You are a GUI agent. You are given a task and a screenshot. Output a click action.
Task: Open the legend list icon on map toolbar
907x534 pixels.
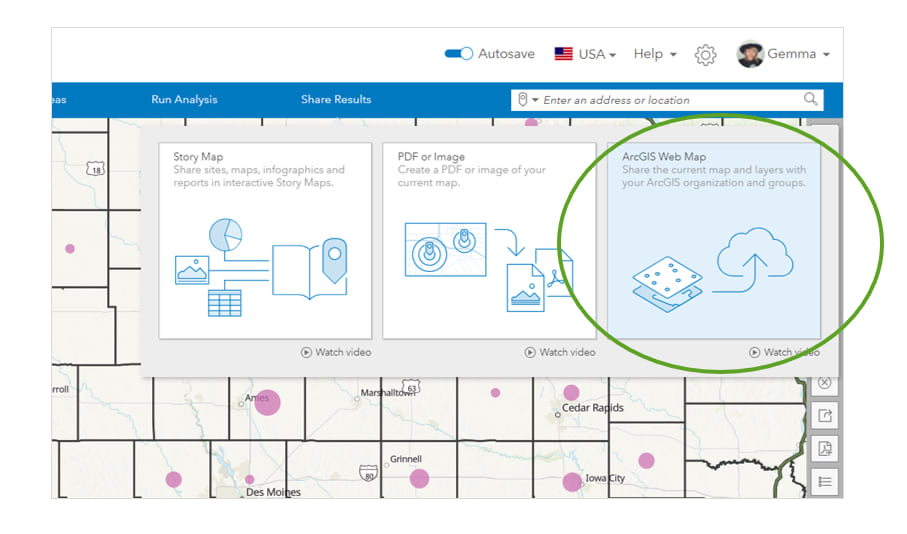(825, 481)
